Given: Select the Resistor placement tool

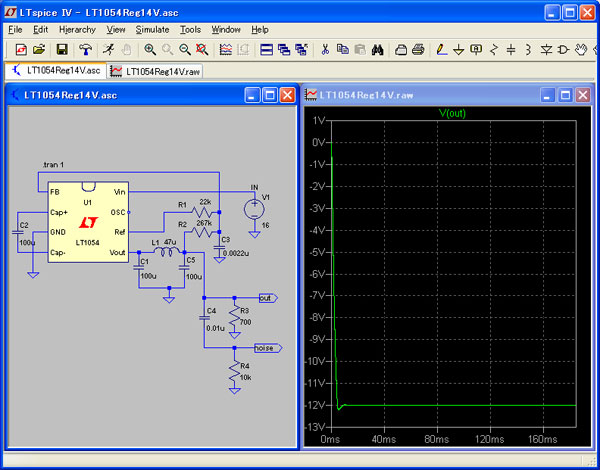Looking at the screenshot, I should (x=494, y=49).
